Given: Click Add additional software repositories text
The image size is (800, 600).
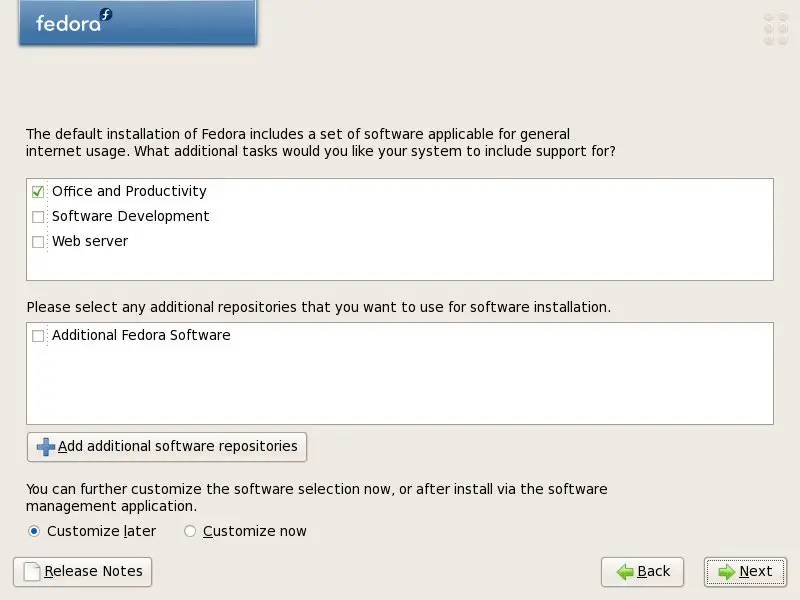Looking at the screenshot, I should [x=178, y=446].
